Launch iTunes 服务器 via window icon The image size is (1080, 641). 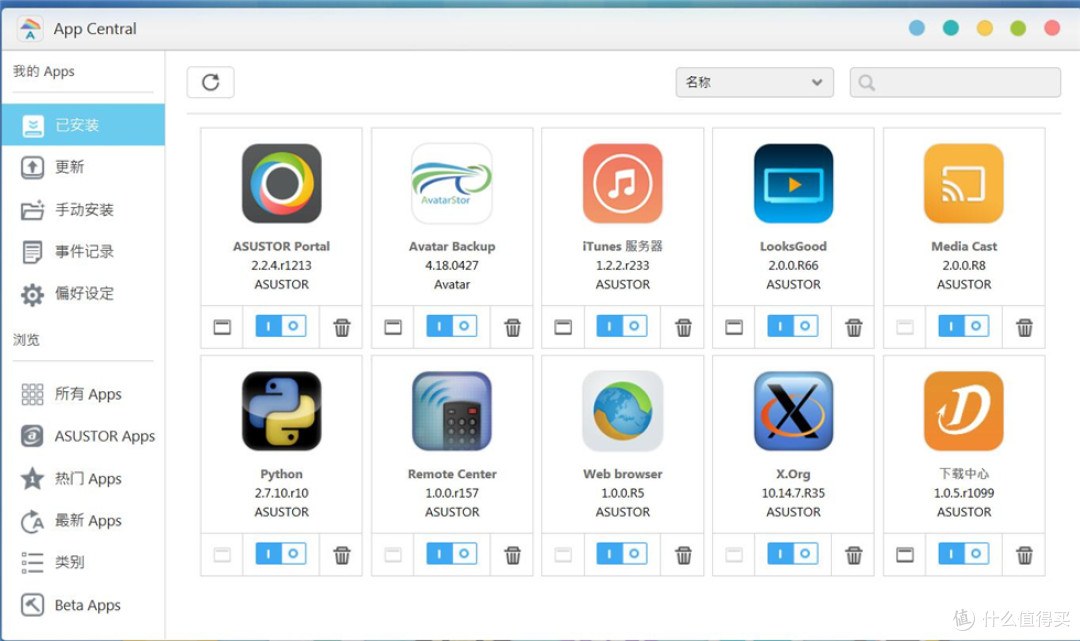[x=563, y=327]
